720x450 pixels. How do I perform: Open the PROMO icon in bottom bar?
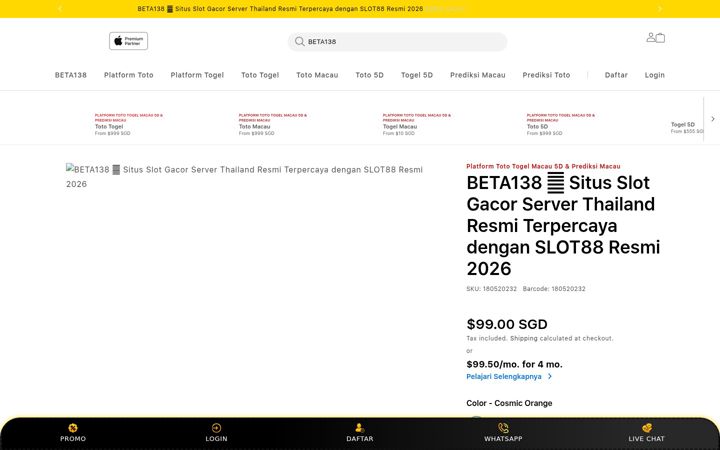click(73, 428)
